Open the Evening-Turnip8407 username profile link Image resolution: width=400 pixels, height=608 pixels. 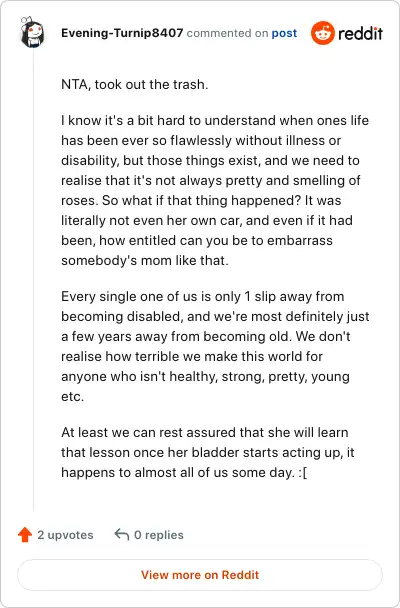(122, 33)
